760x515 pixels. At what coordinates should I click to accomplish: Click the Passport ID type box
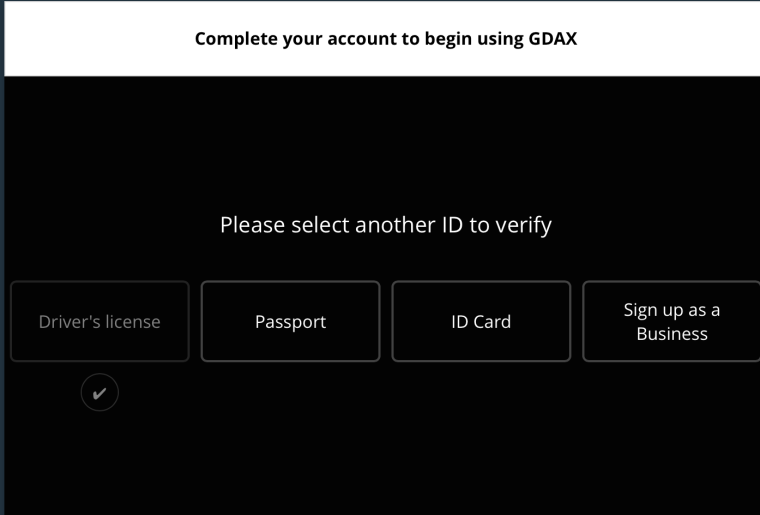pyautogui.click(x=290, y=321)
